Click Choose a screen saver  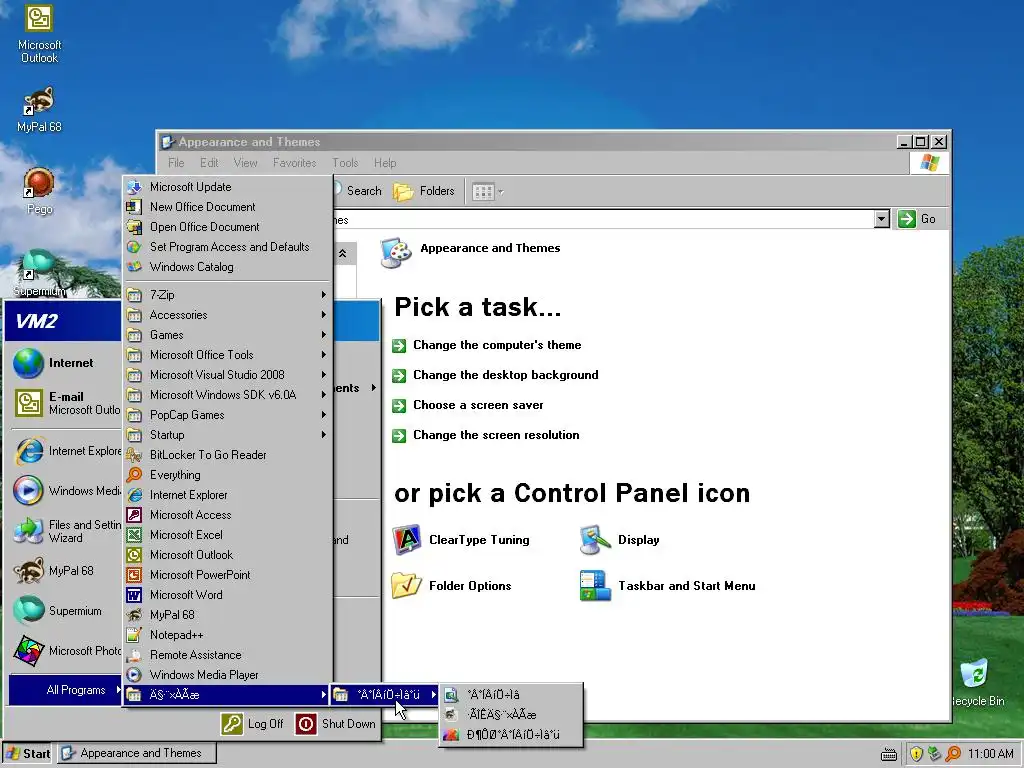point(468,406)
